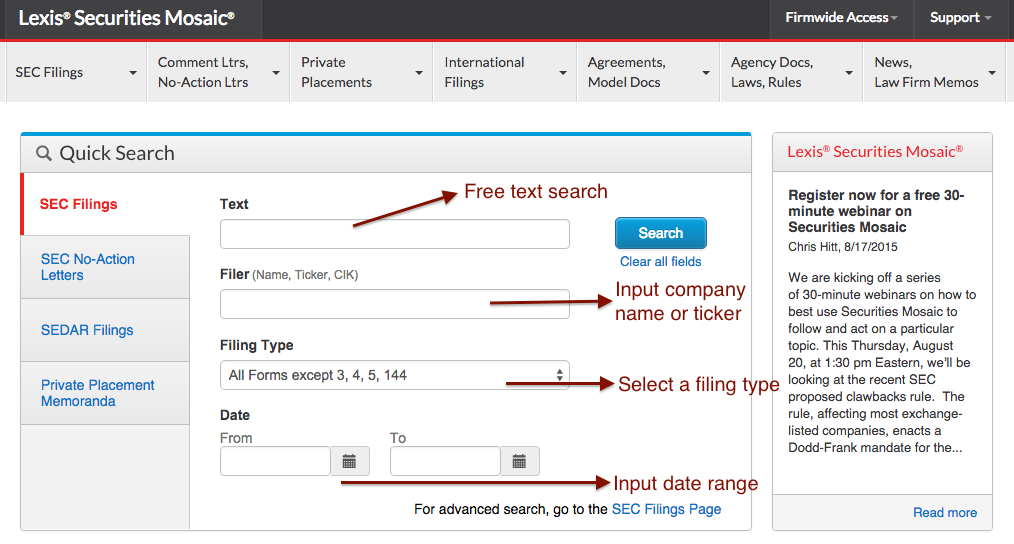The height and width of the screenshot is (544, 1014).
Task: Focus the To date input field
Action: click(446, 461)
